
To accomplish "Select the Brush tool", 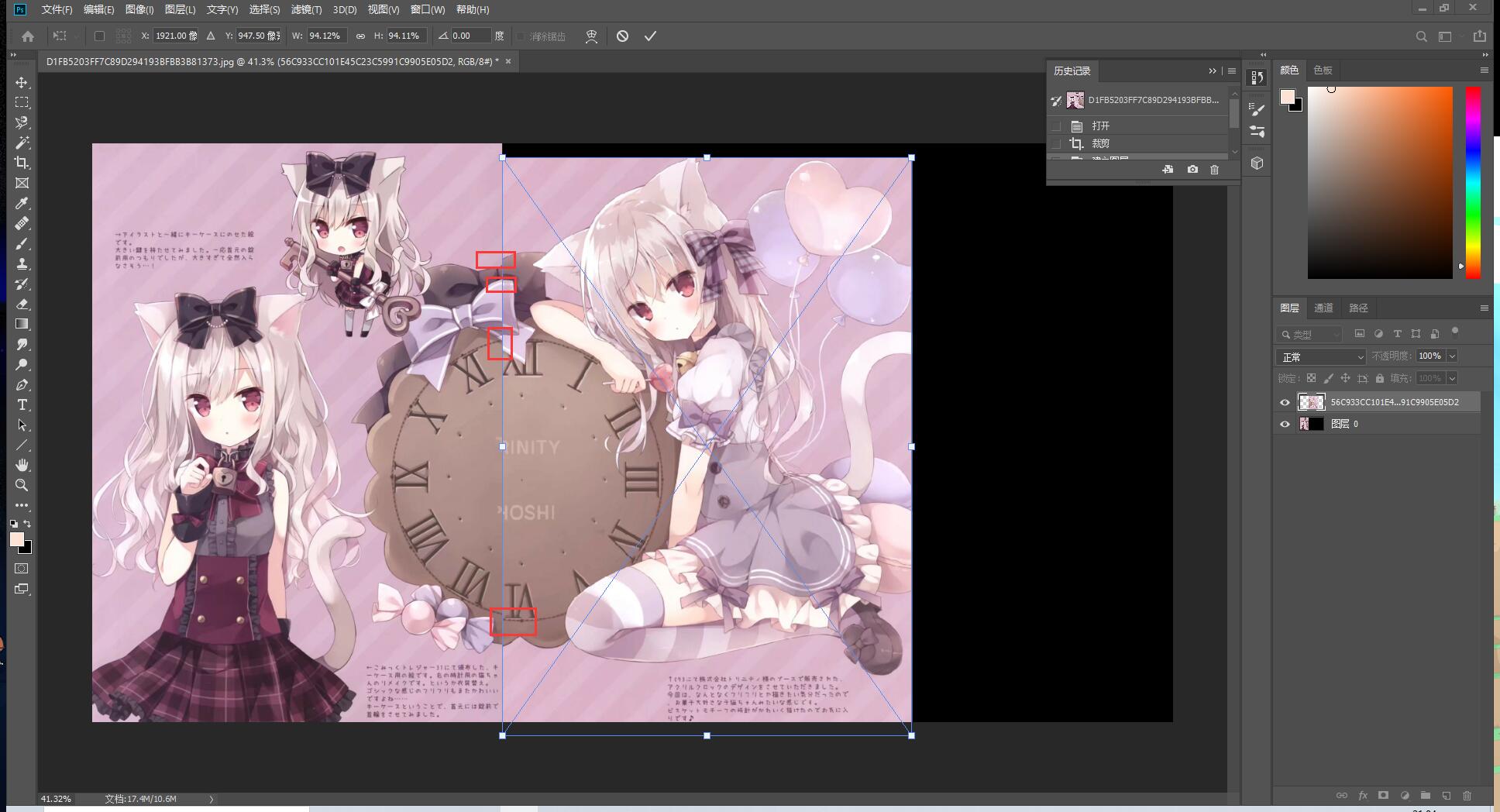I will pos(22,243).
